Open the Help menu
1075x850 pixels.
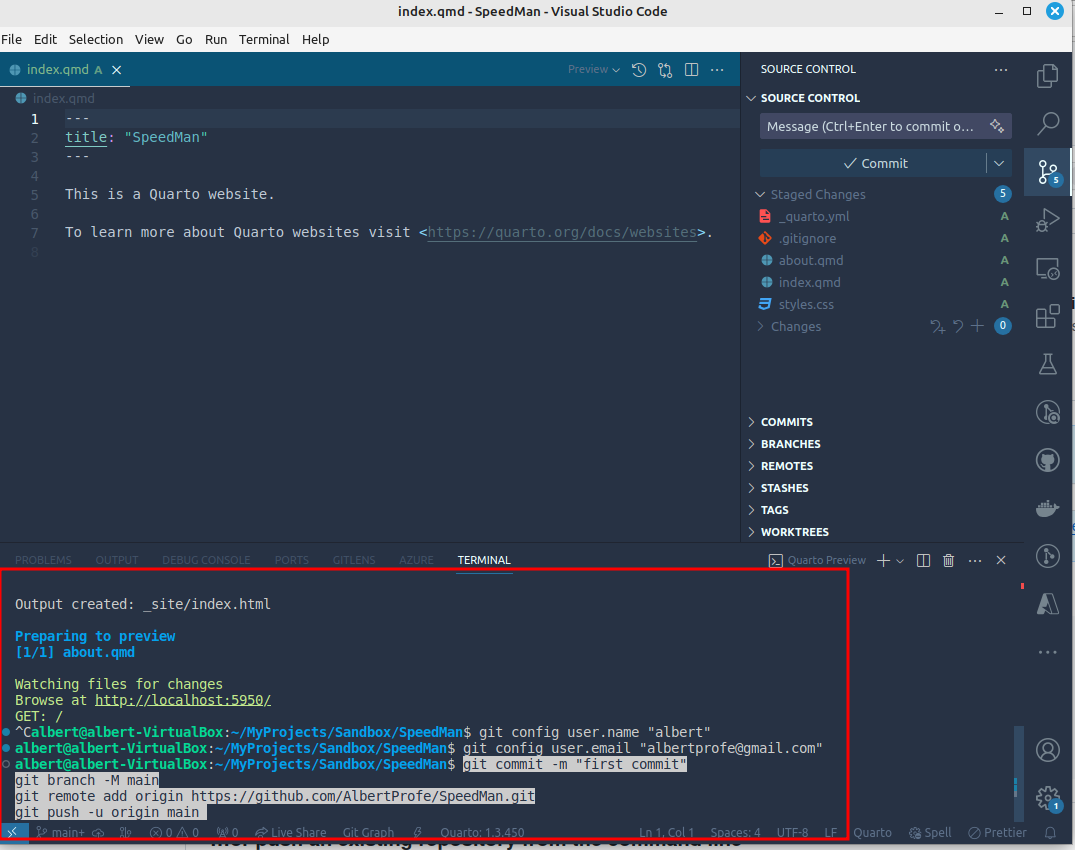315,39
